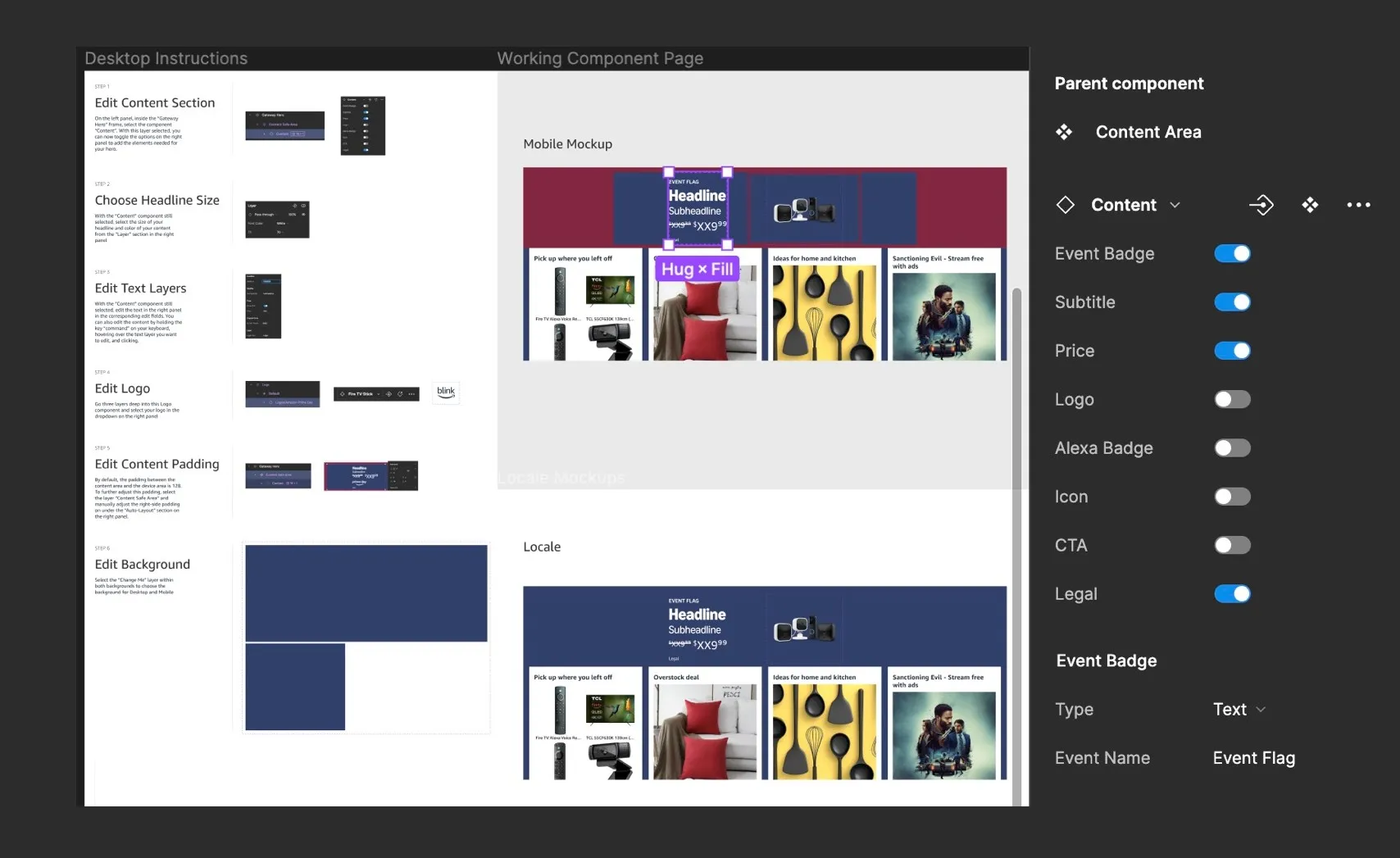
Task: Click the Edit Content Section step heading
Action: tap(155, 102)
